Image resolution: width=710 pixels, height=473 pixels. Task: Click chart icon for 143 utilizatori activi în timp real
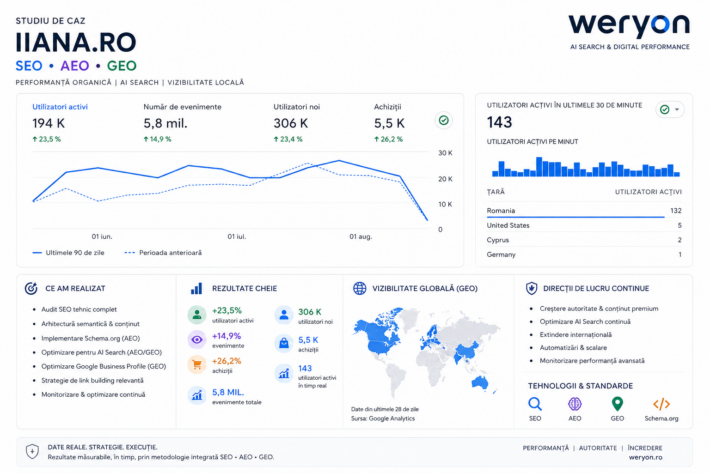tap(284, 373)
